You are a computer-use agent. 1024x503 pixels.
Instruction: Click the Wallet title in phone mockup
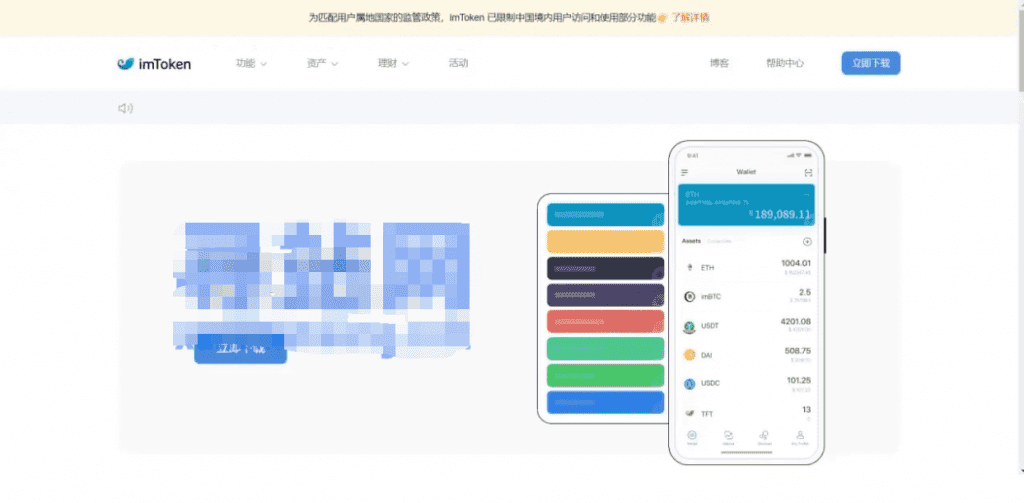746,172
